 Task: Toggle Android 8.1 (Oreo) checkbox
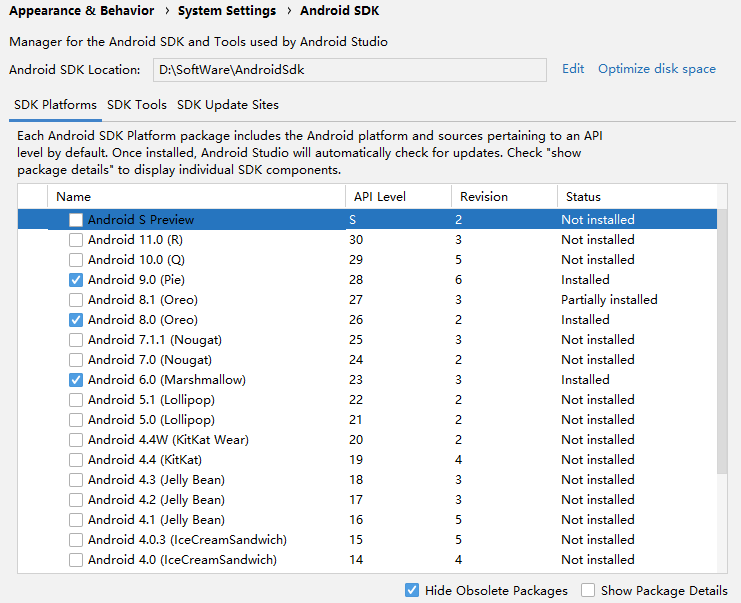[76, 300]
